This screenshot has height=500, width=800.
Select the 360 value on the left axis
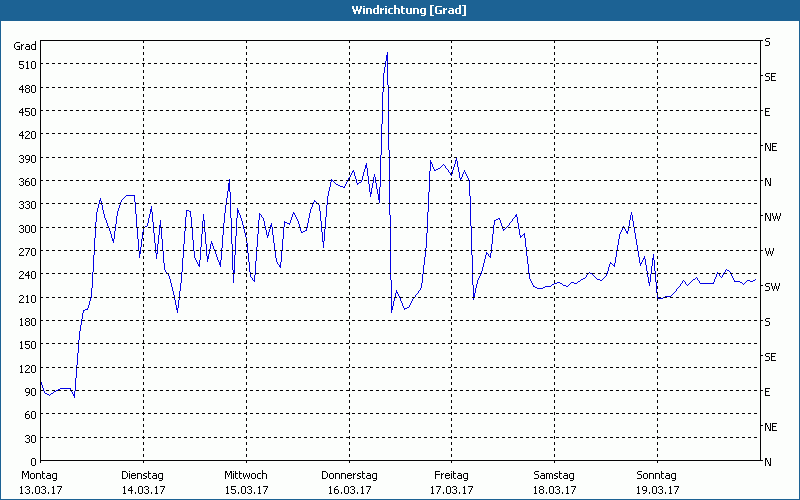coord(28,182)
